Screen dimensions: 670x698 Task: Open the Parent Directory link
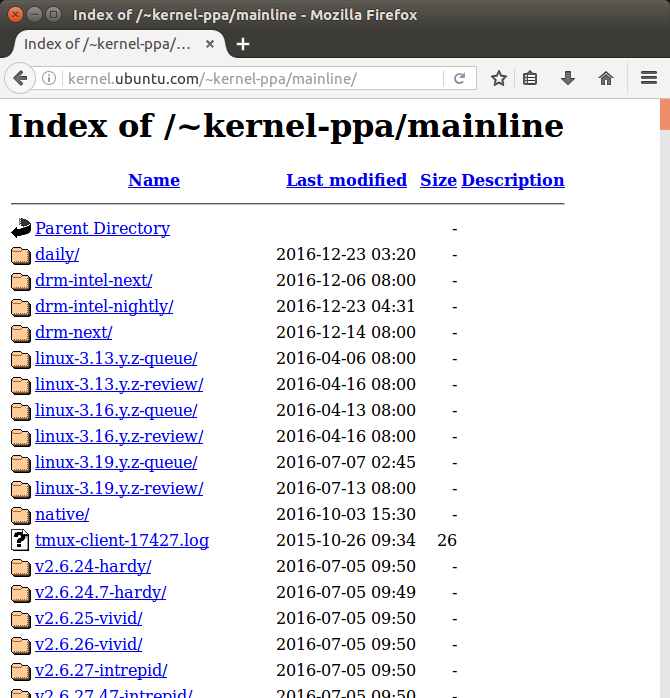pos(102,228)
